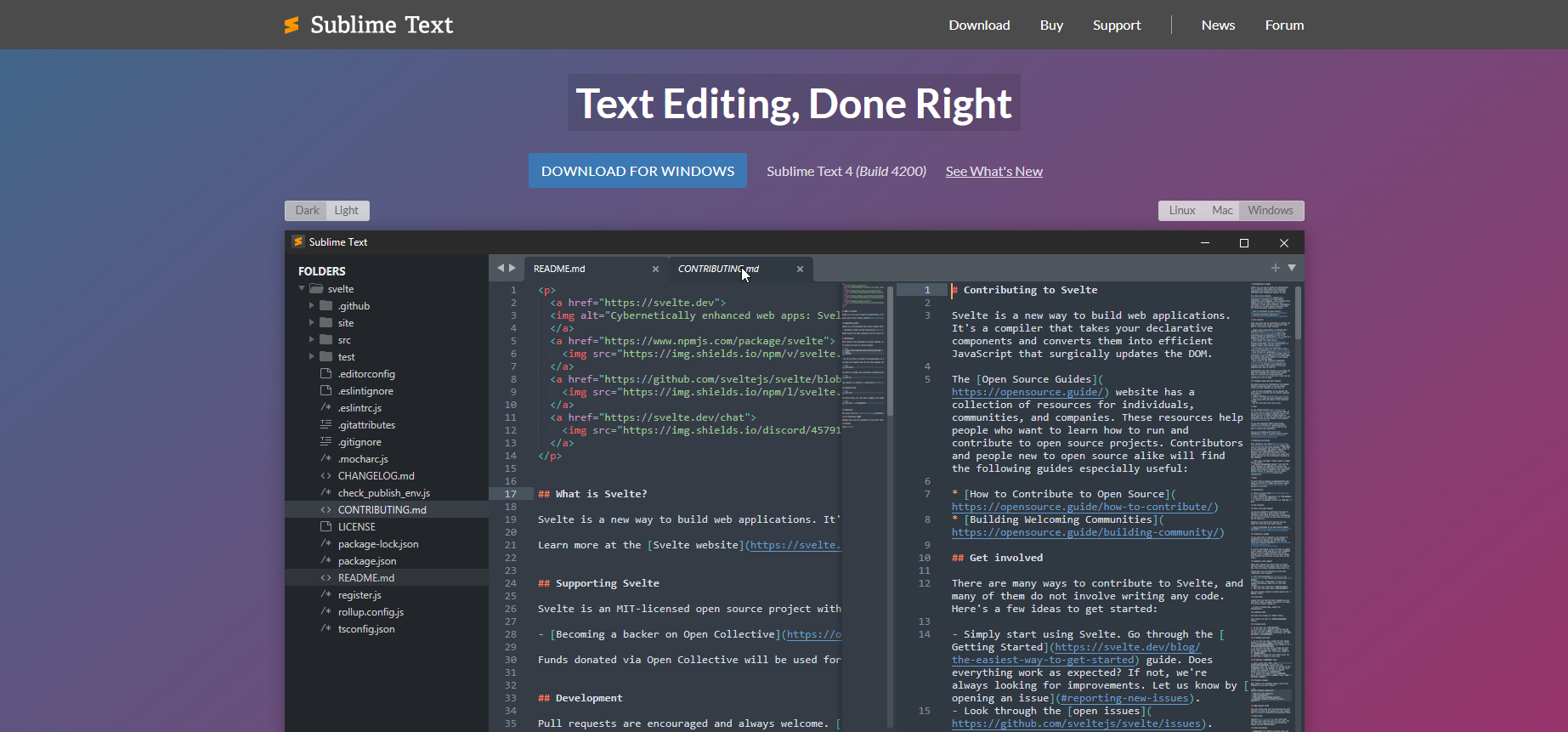Click line number 17 in the left gutter
Viewport: 1568px width, 732px height.
[511, 494]
